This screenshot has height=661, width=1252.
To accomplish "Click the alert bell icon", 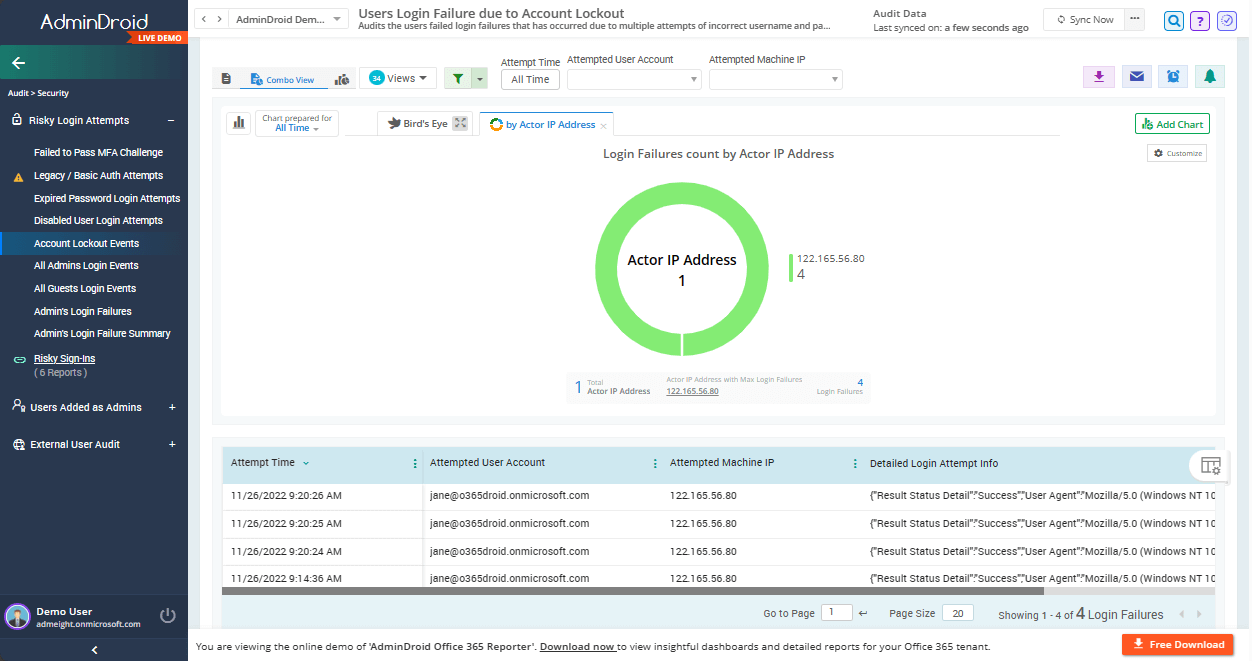I will pyautogui.click(x=1210, y=77).
